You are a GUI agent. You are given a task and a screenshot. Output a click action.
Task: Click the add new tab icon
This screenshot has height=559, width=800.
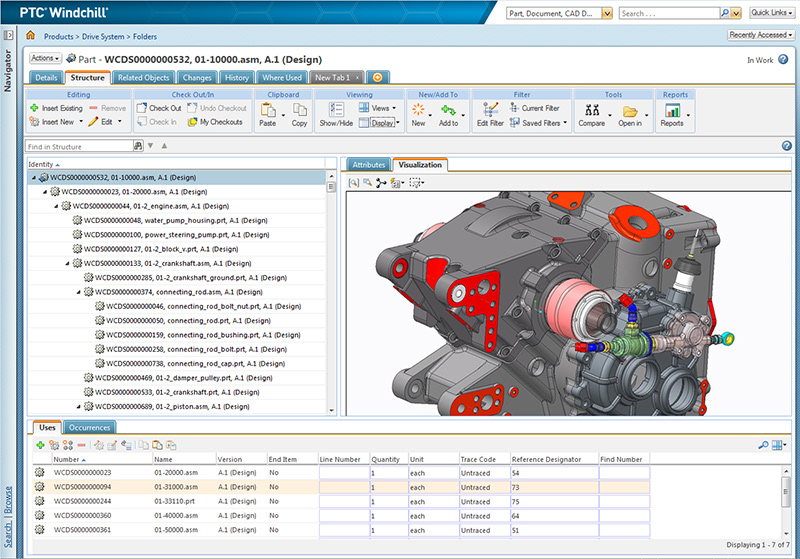[x=378, y=78]
